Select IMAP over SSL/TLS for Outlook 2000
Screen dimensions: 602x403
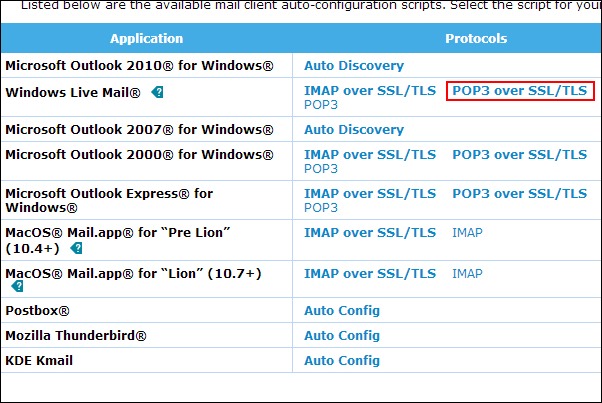coord(370,155)
